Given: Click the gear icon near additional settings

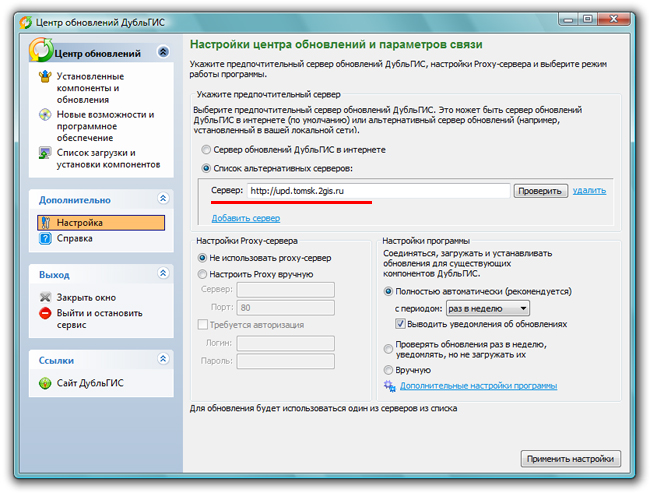Looking at the screenshot, I should point(390,386).
